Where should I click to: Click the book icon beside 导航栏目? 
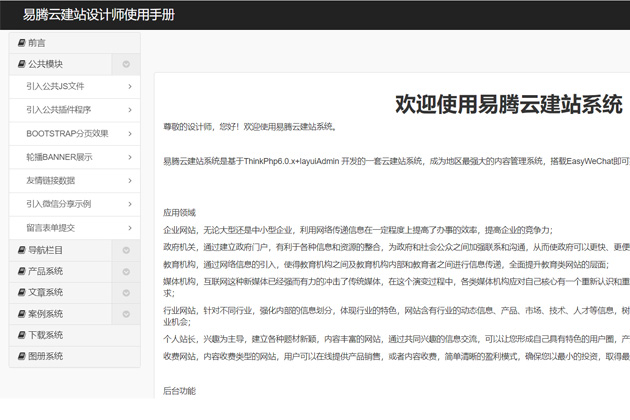tap(22, 250)
